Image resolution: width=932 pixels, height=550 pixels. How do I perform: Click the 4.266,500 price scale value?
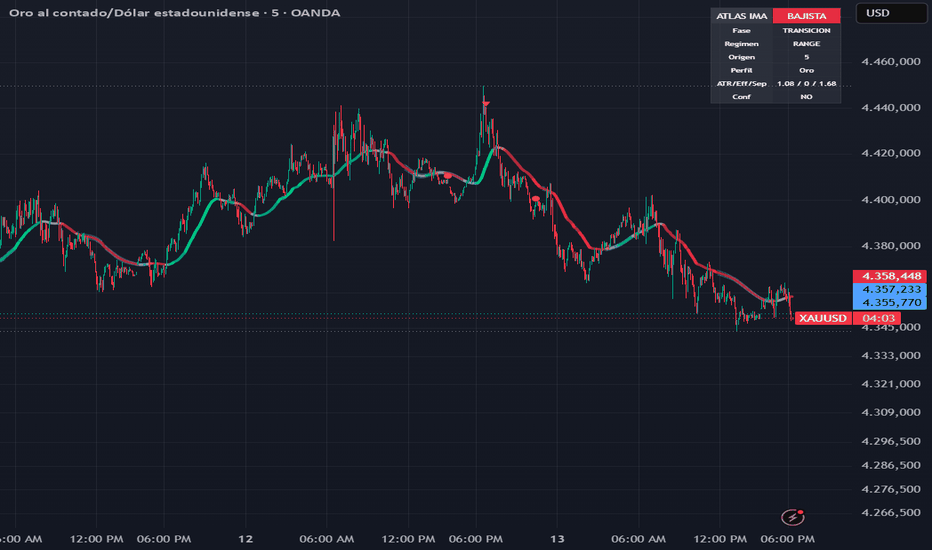pos(890,513)
